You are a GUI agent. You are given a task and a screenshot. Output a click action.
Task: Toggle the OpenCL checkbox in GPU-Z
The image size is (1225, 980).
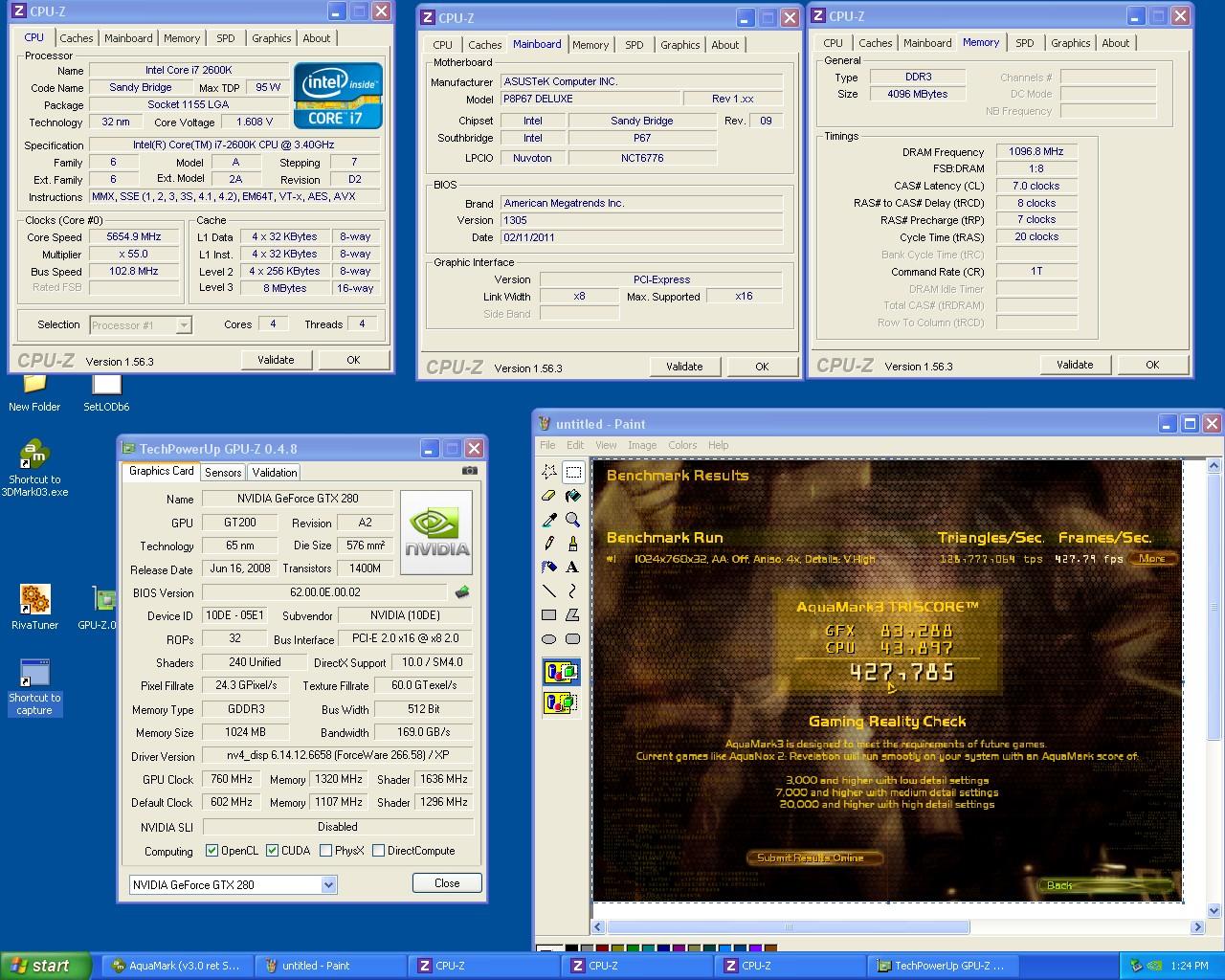tap(212, 851)
